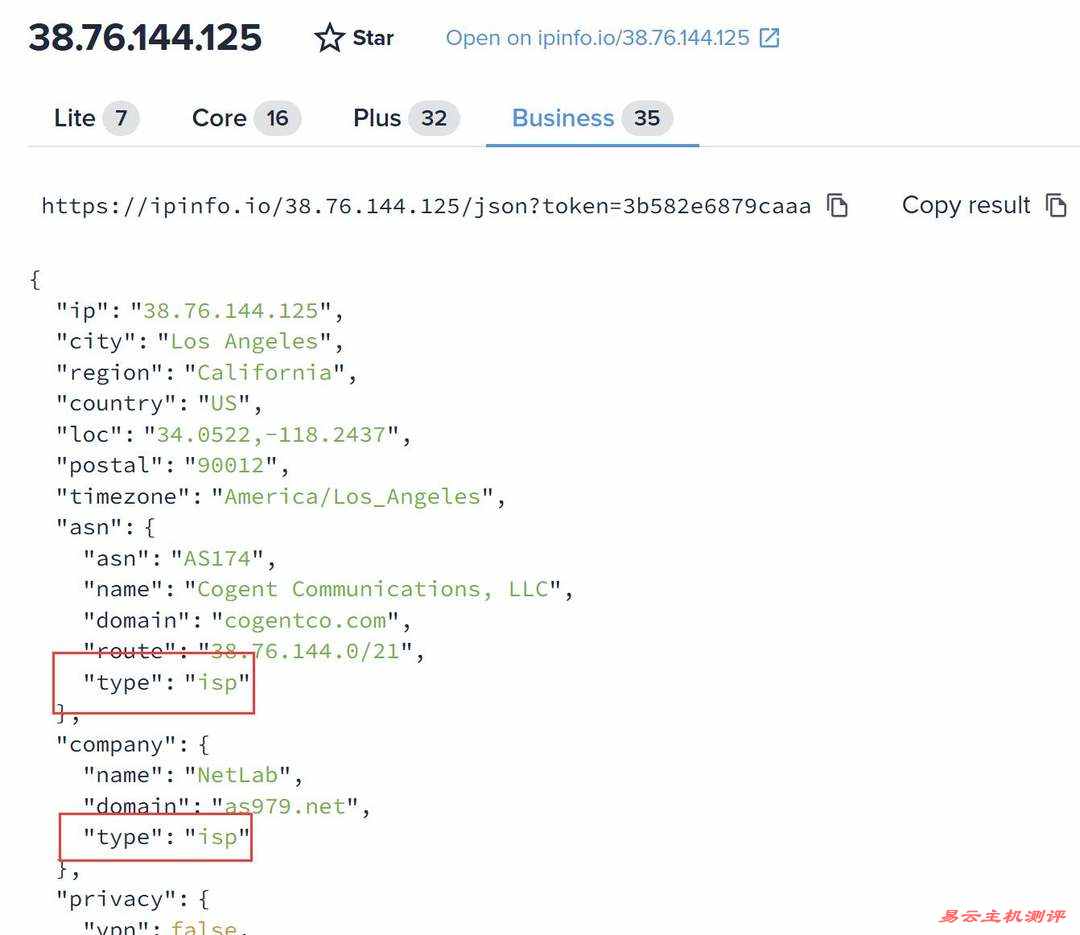Click the 38.76.144.125 heading
1080x935 pixels.
[x=145, y=38]
